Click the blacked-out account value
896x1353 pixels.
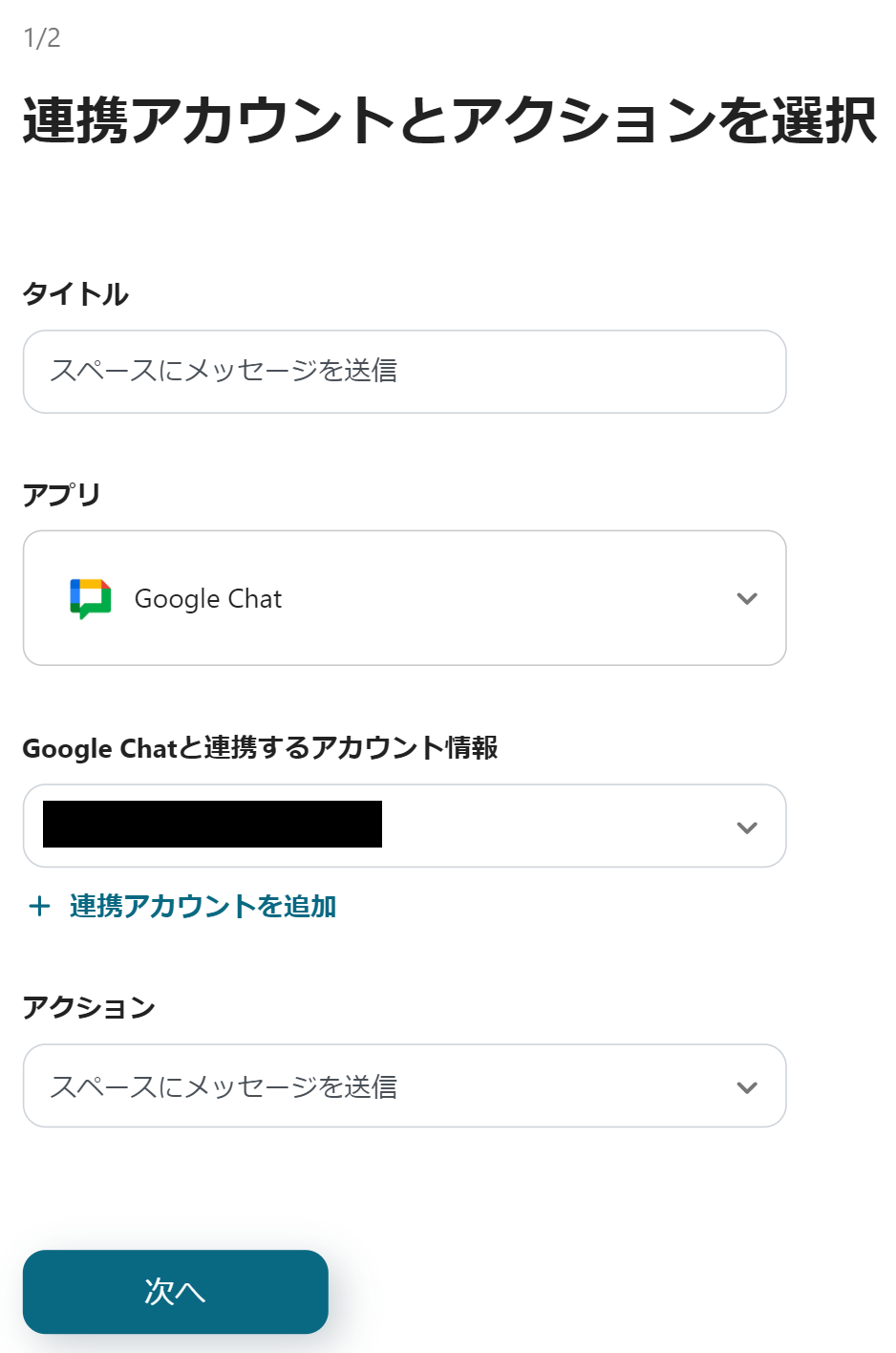pos(212,825)
